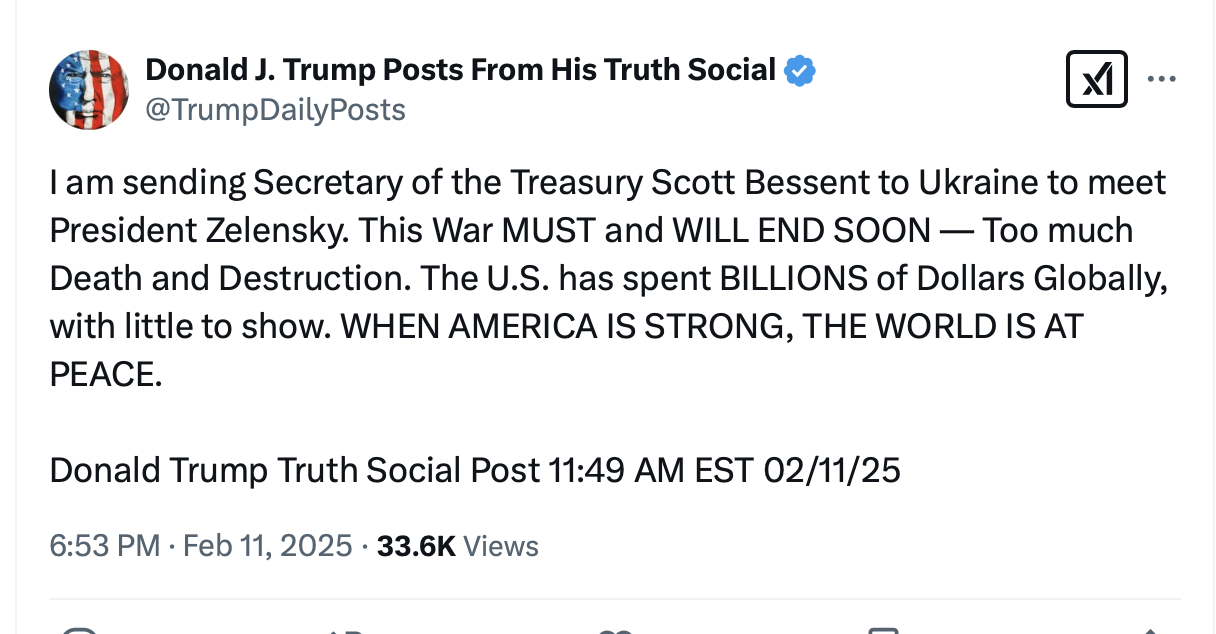The height and width of the screenshot is (634, 1216).
Task: Open the flag-face profile avatar
Action: pos(89,89)
